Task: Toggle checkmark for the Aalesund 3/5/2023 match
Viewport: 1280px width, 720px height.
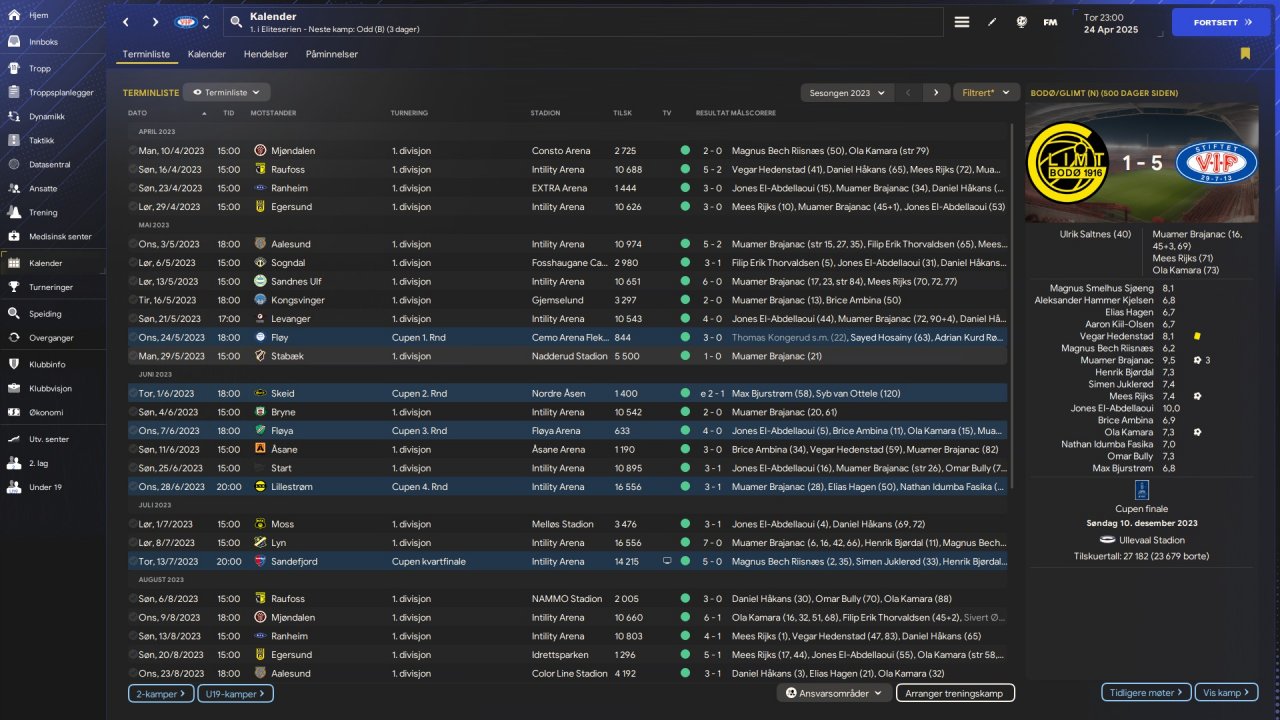Action: click(x=133, y=244)
